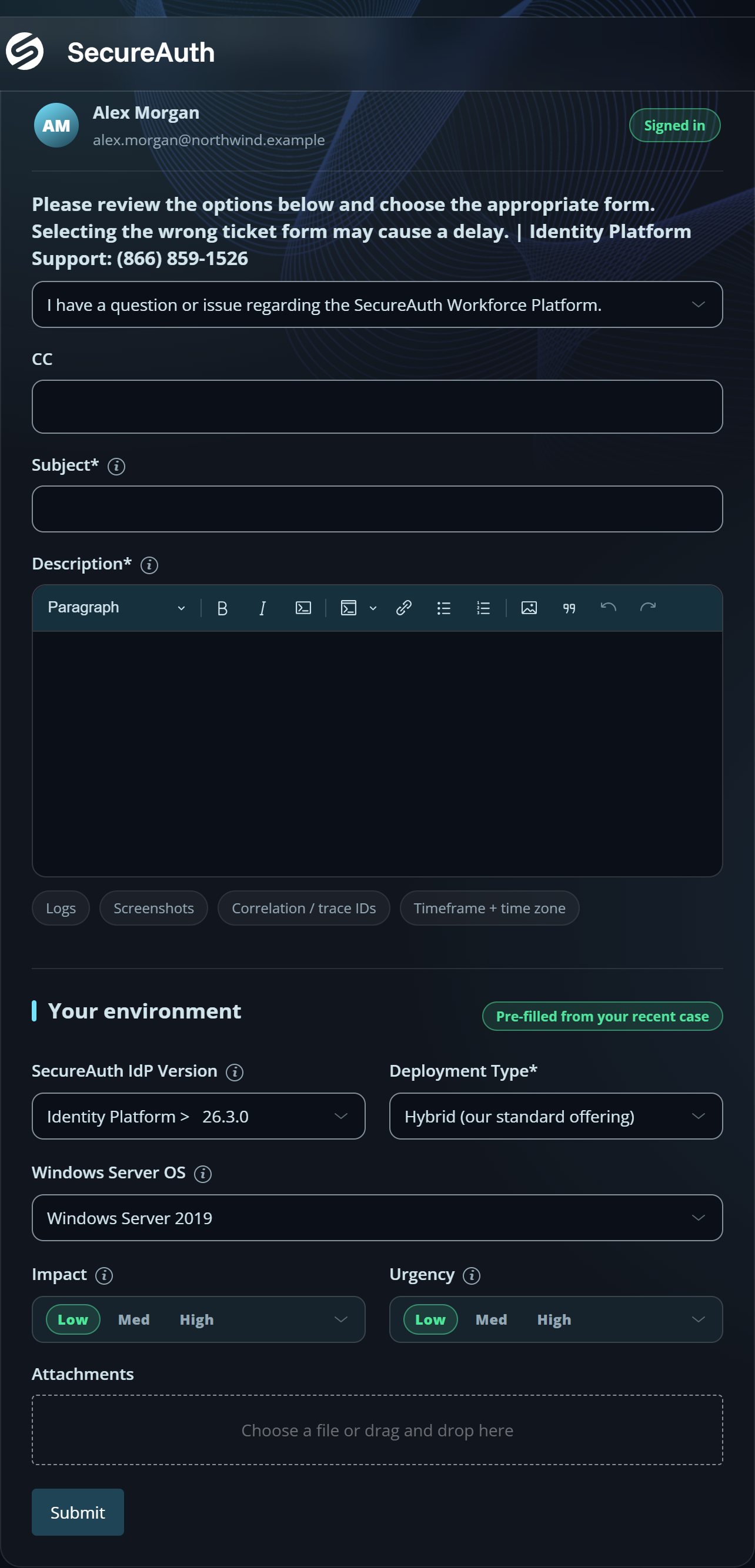The image size is (755, 1568).
Task: Show Subject field info tooltip icon
Action: click(x=116, y=466)
